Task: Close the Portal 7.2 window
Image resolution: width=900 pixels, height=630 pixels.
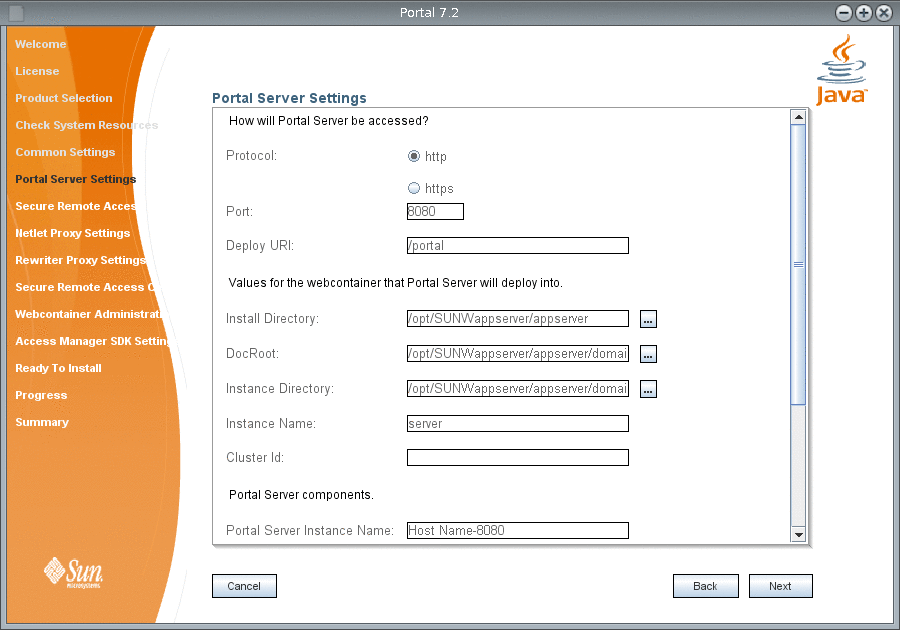Action: 884,13
